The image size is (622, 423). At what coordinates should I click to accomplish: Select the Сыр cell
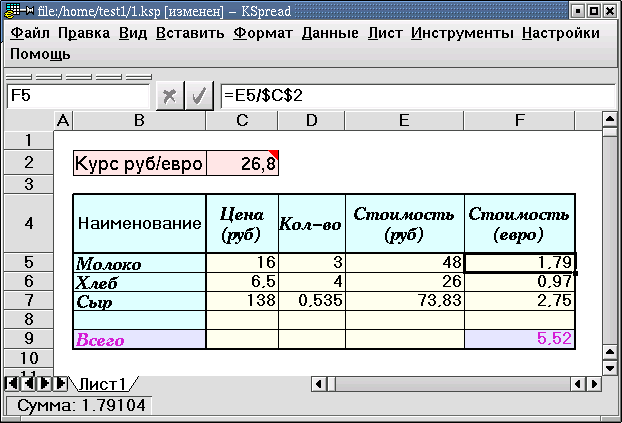click(x=140, y=301)
